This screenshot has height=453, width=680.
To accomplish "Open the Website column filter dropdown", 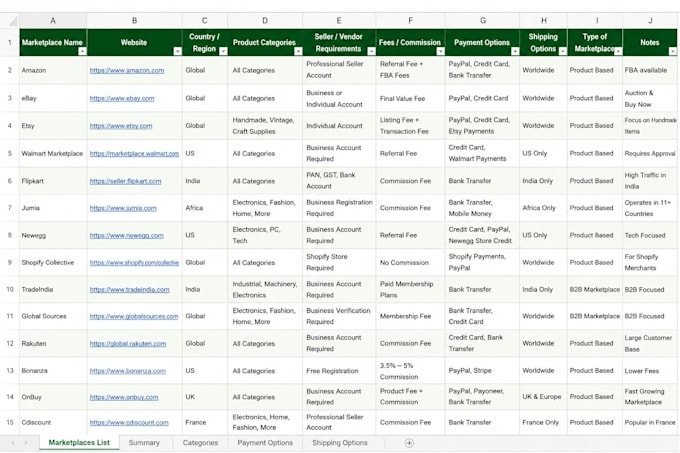I will [x=177, y=51].
